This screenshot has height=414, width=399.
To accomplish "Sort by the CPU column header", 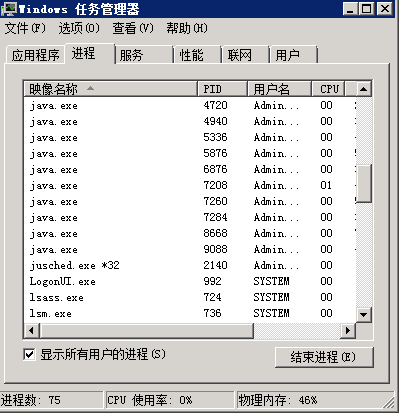I will tap(328, 89).
